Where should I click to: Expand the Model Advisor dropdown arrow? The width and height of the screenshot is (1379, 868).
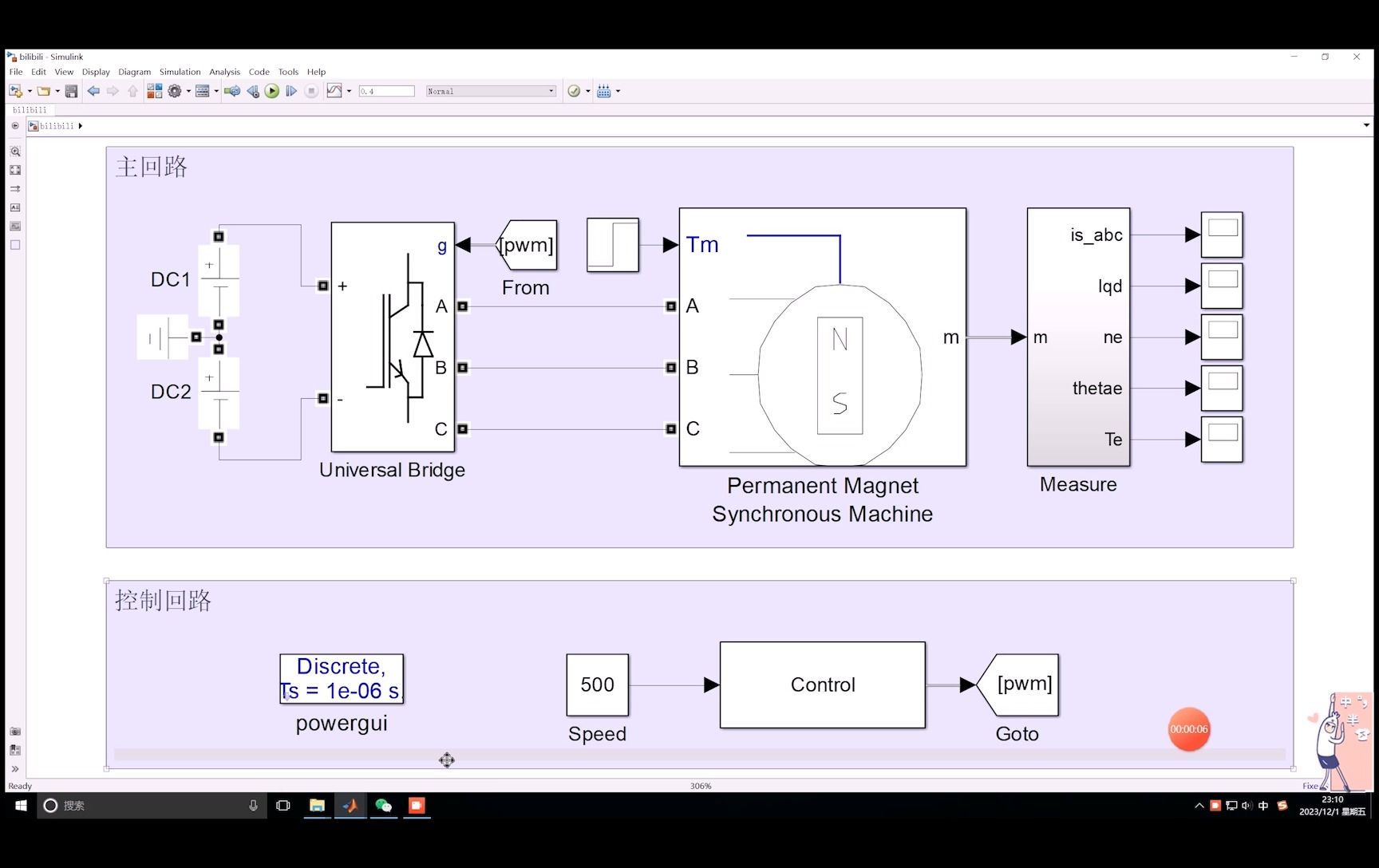coord(588,91)
